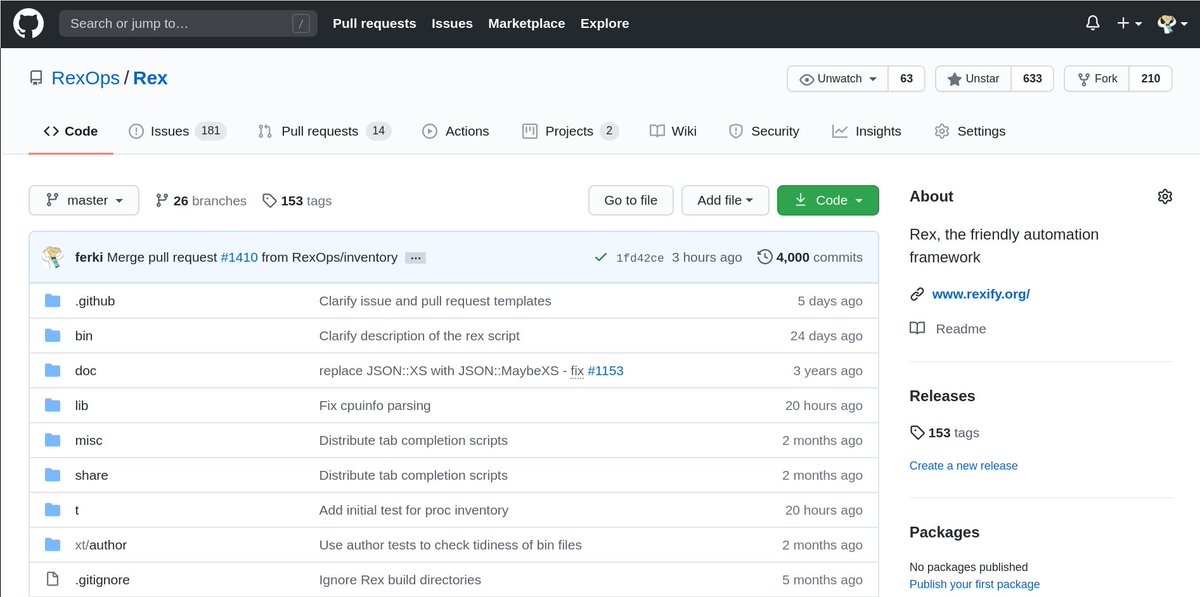Open the master branch selector
This screenshot has height=597, width=1200.
coord(84,200)
